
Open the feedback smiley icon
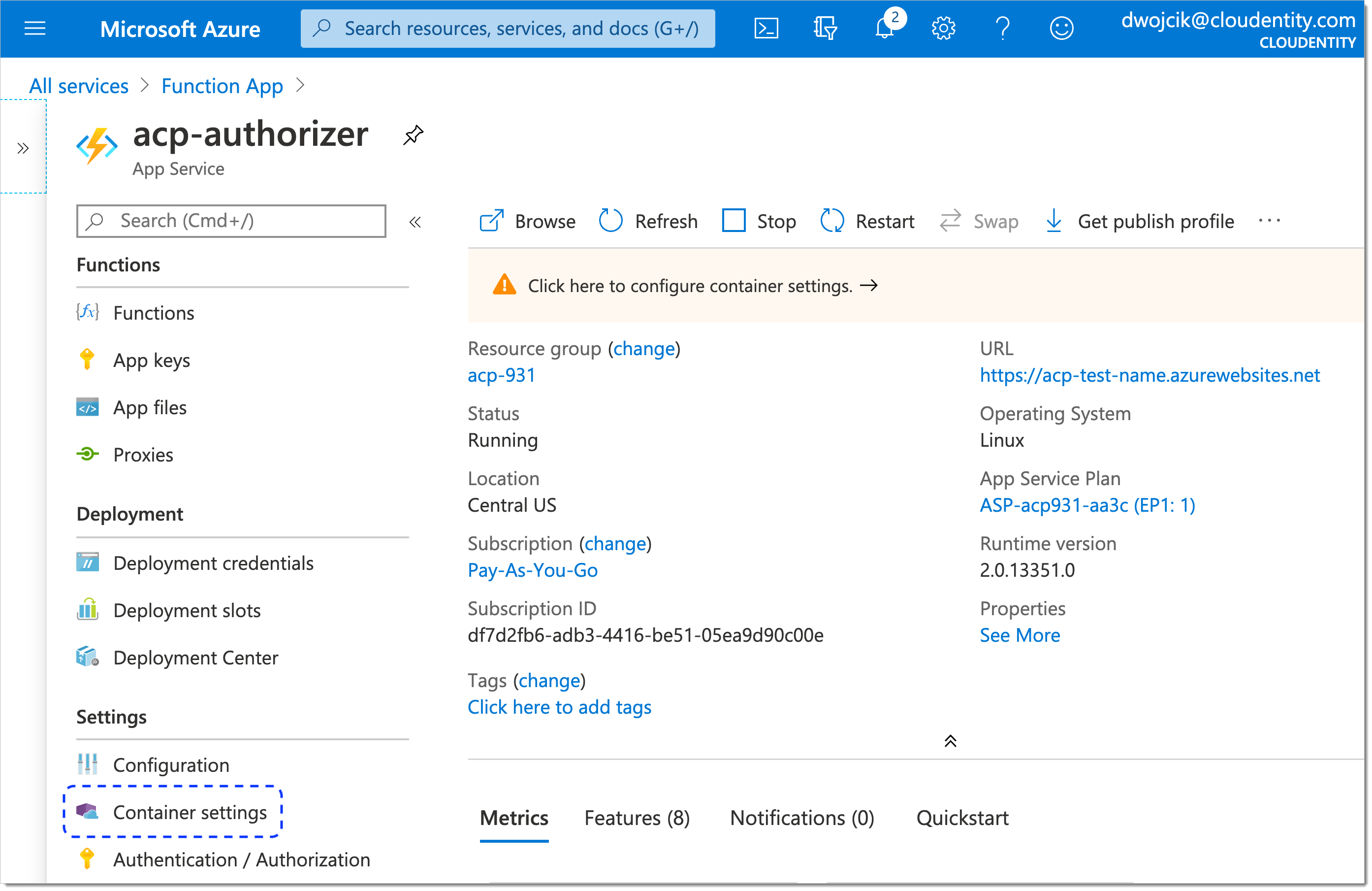point(1061,28)
